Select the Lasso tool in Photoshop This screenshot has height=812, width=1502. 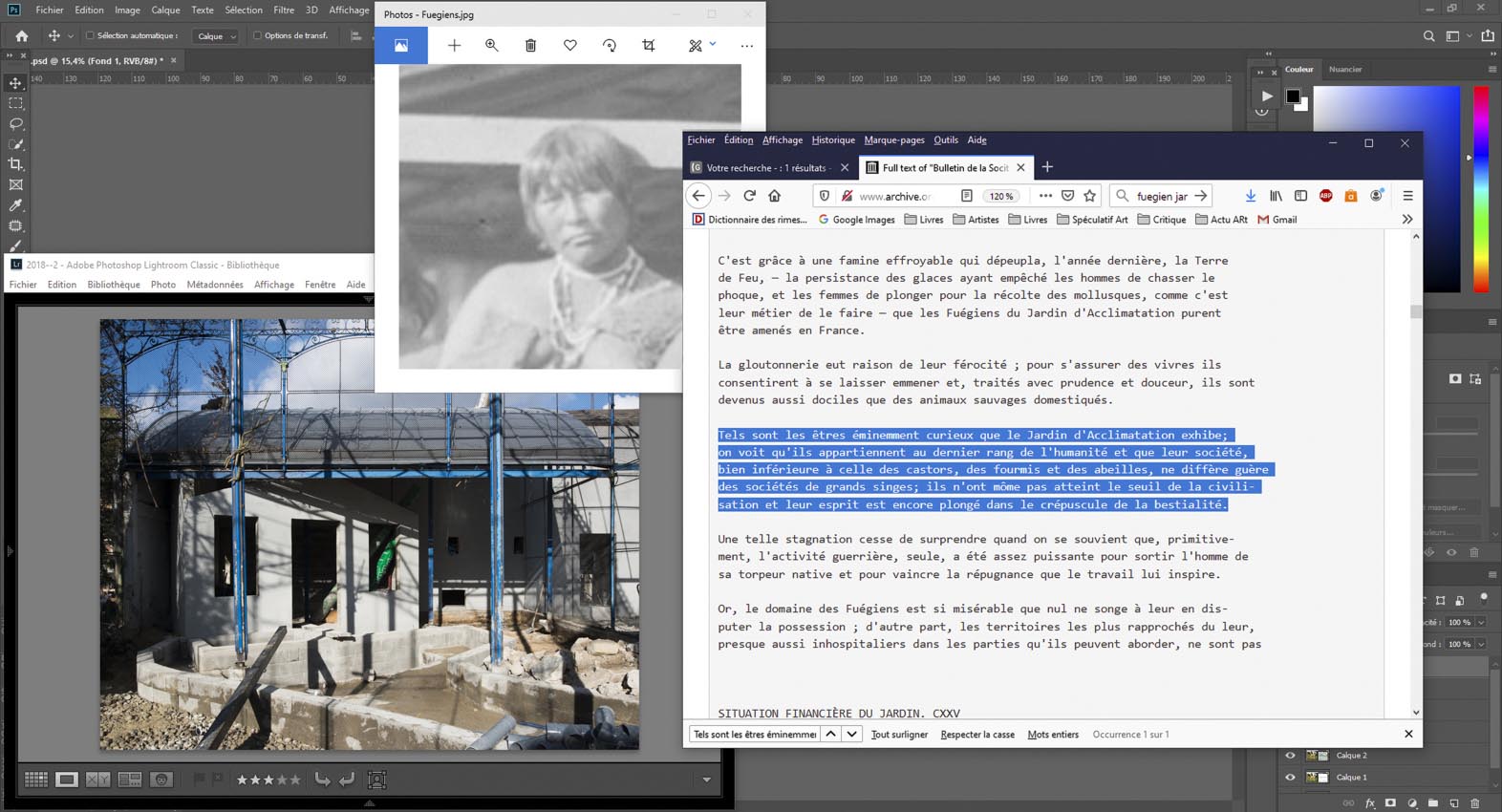click(x=16, y=124)
